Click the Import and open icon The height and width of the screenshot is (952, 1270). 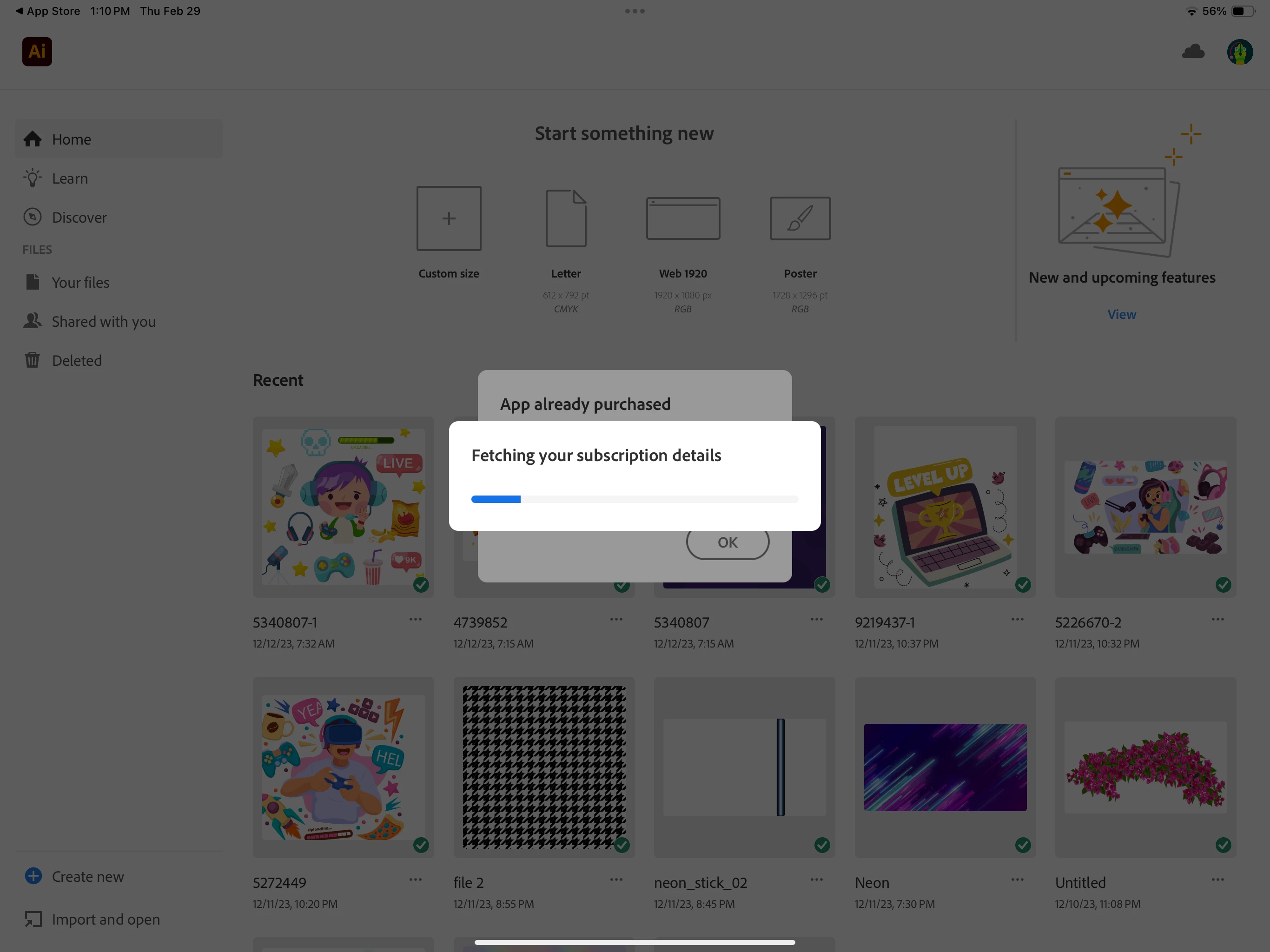click(x=33, y=919)
